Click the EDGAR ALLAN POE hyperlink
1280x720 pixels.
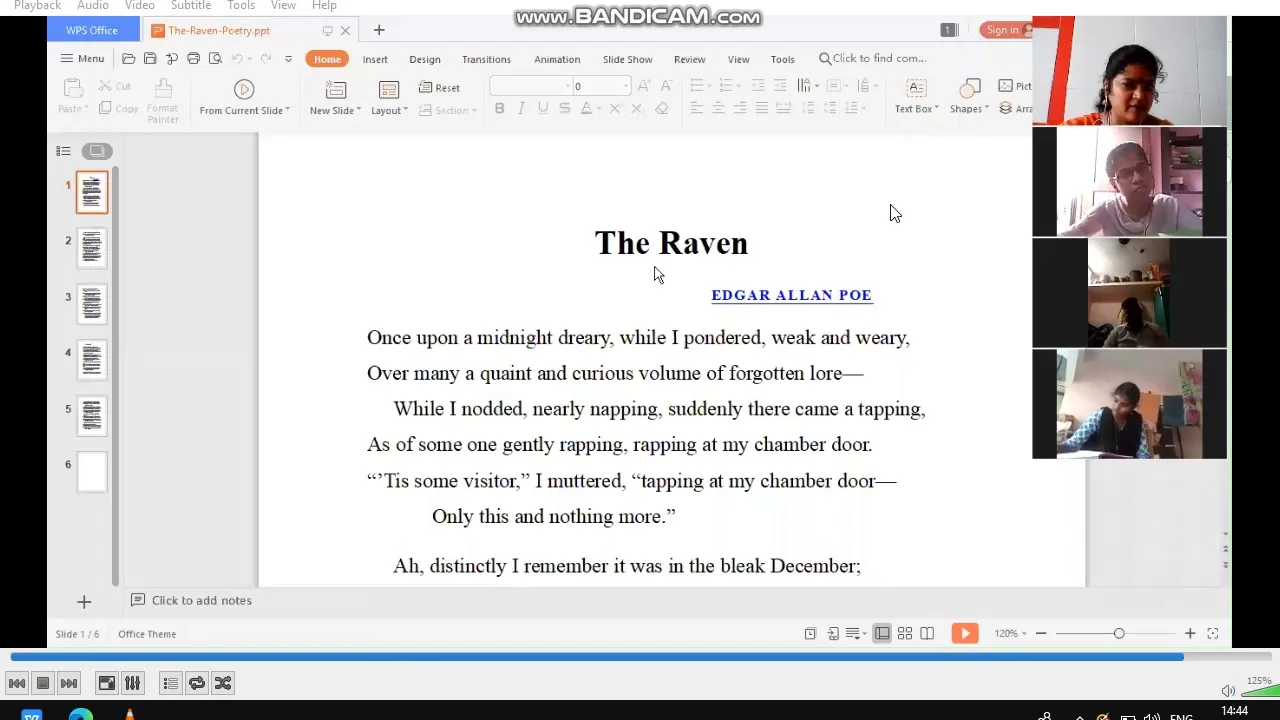point(792,295)
